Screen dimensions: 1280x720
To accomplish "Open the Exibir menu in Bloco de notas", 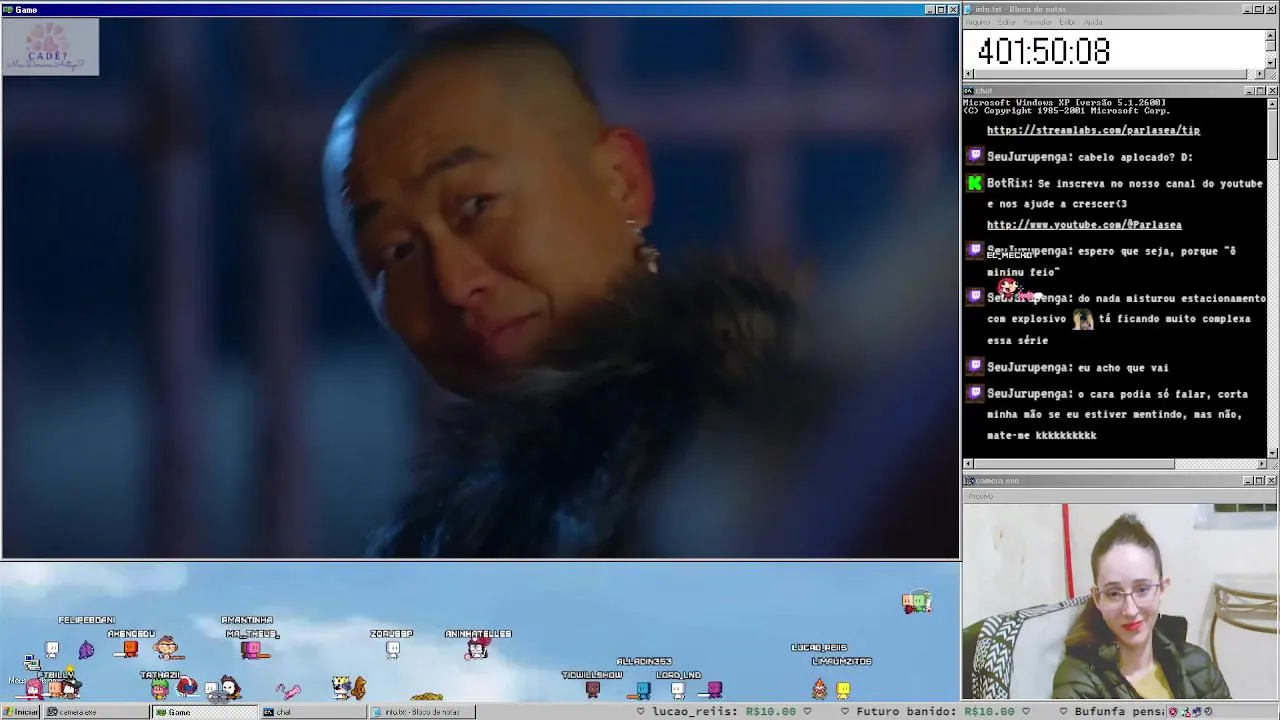I will (x=1067, y=22).
